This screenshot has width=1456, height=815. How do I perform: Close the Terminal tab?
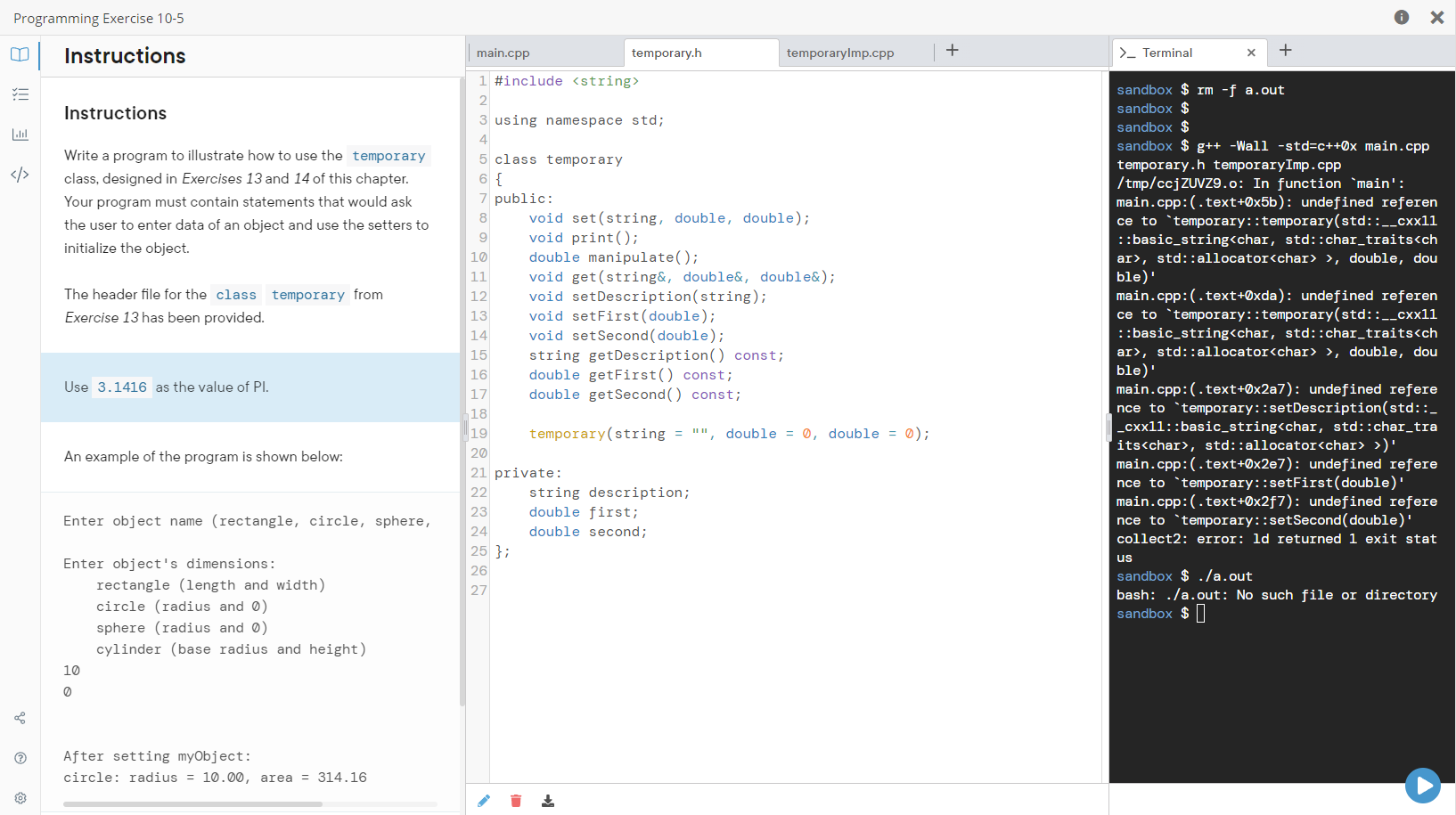(1251, 53)
